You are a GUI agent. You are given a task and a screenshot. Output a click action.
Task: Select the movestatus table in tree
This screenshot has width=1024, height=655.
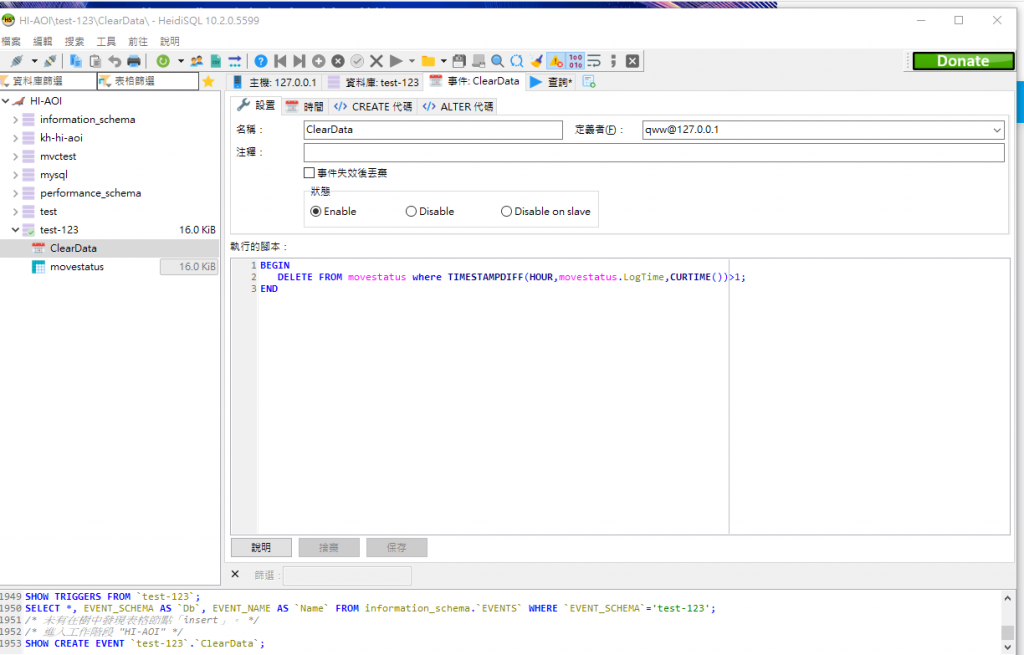click(77, 267)
